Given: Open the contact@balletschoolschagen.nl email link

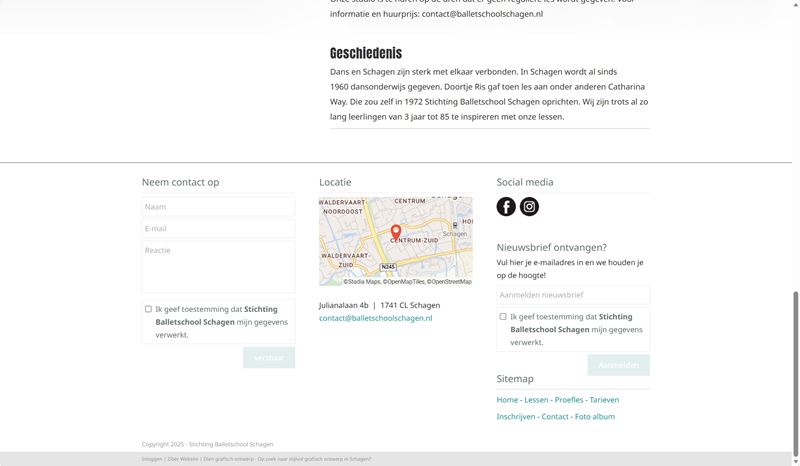Looking at the screenshot, I should 375,318.
